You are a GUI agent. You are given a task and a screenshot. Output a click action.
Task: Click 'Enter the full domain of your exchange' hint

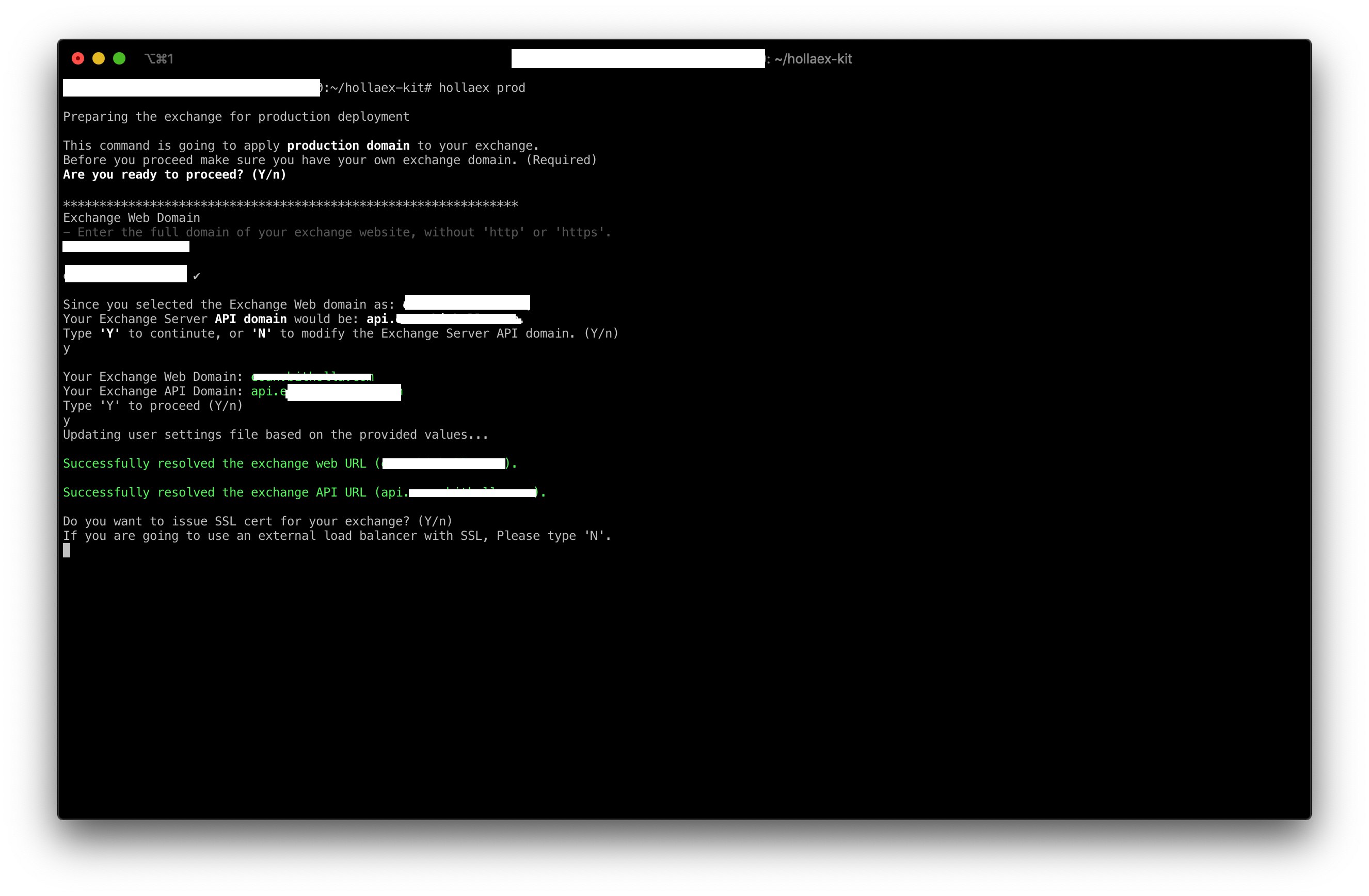[x=337, y=232]
